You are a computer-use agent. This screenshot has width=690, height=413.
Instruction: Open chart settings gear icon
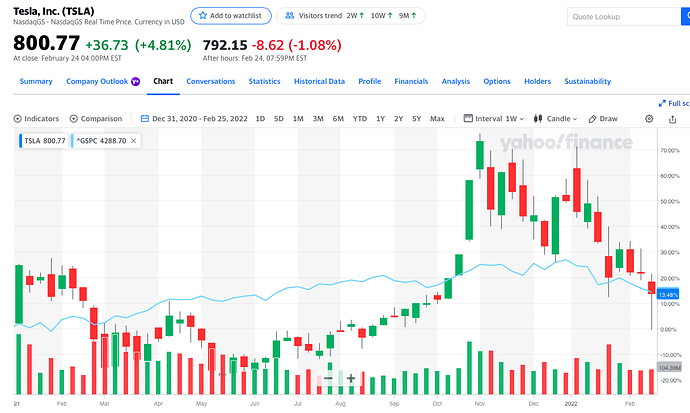point(649,119)
